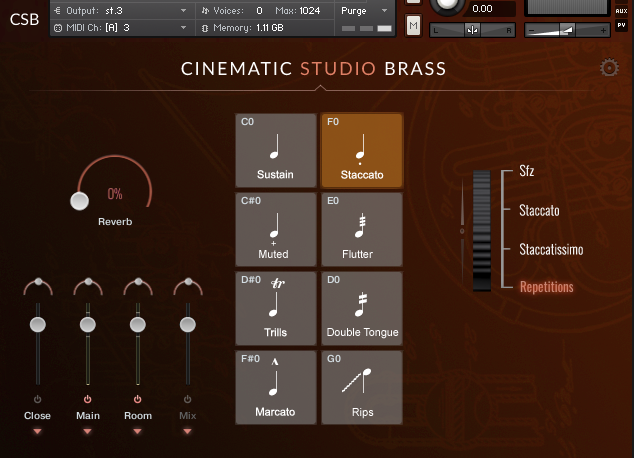Select the Rips articulation tile
The height and width of the screenshot is (458, 634).
pos(362,387)
